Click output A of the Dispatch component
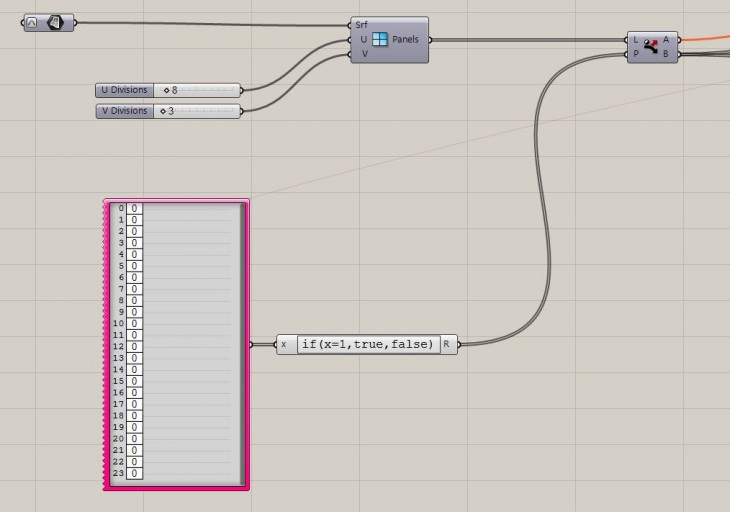Viewport: 730px width, 512px height. click(x=667, y=40)
